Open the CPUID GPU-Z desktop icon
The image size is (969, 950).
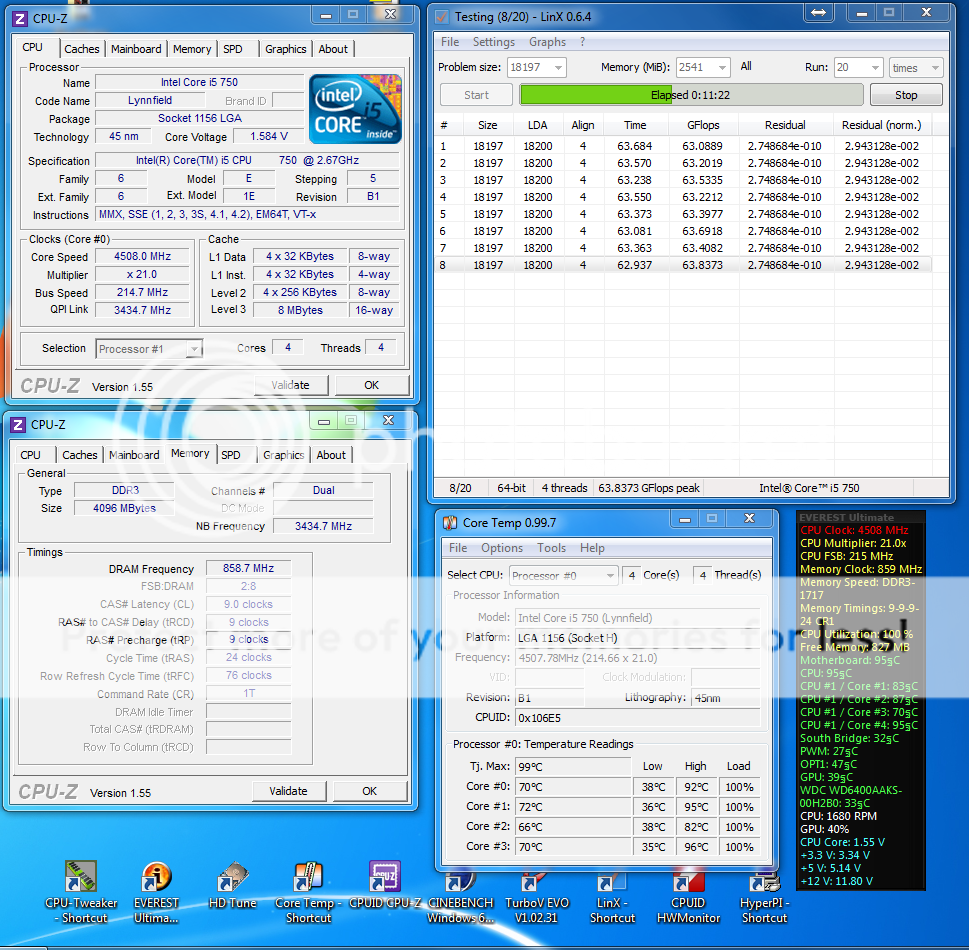(385, 880)
